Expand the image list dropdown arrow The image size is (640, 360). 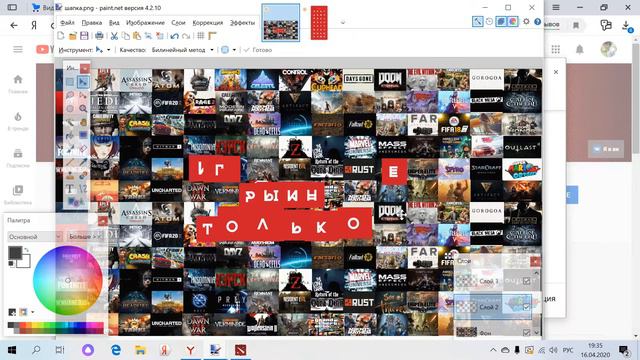tap(343, 22)
